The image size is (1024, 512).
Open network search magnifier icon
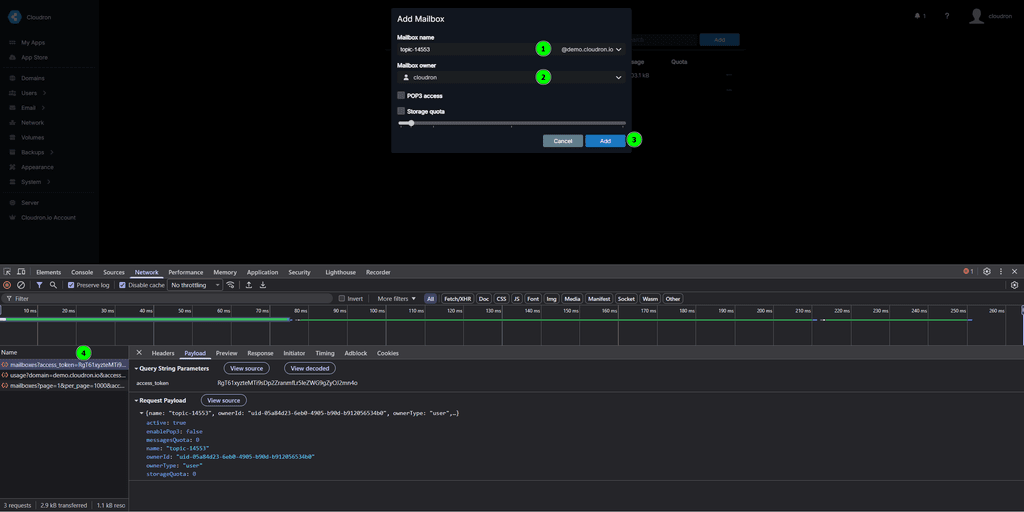click(53, 285)
